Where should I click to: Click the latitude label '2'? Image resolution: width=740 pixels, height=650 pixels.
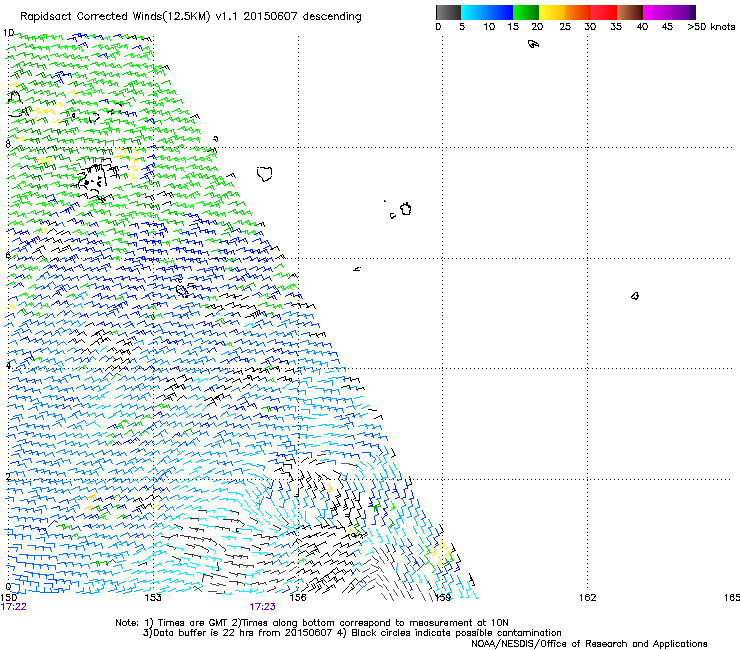(x=8, y=476)
